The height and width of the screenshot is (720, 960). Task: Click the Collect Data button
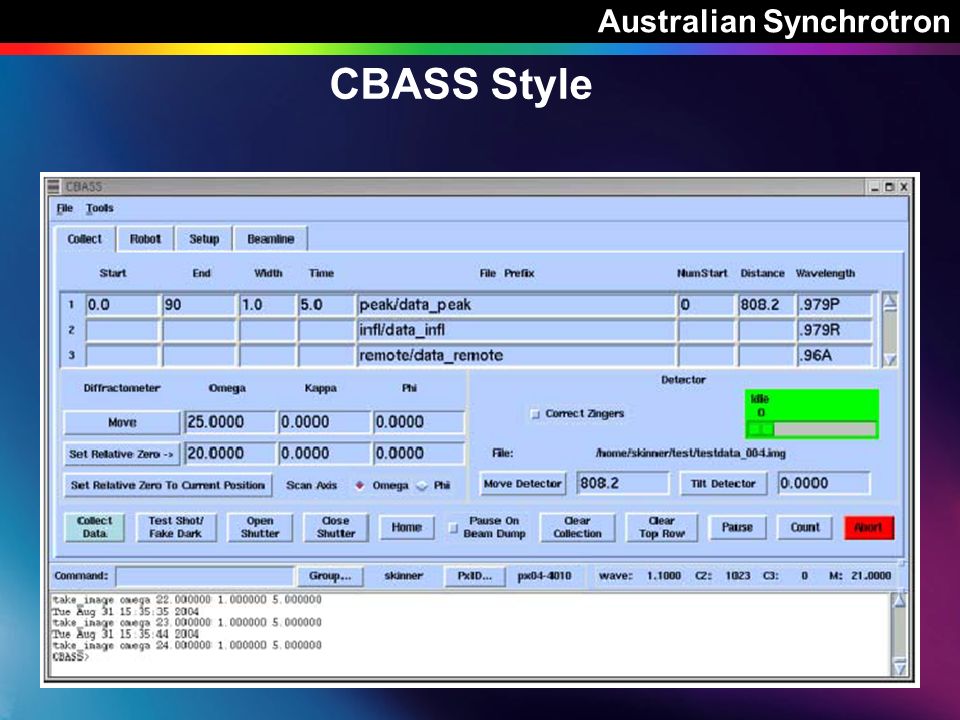point(94,527)
